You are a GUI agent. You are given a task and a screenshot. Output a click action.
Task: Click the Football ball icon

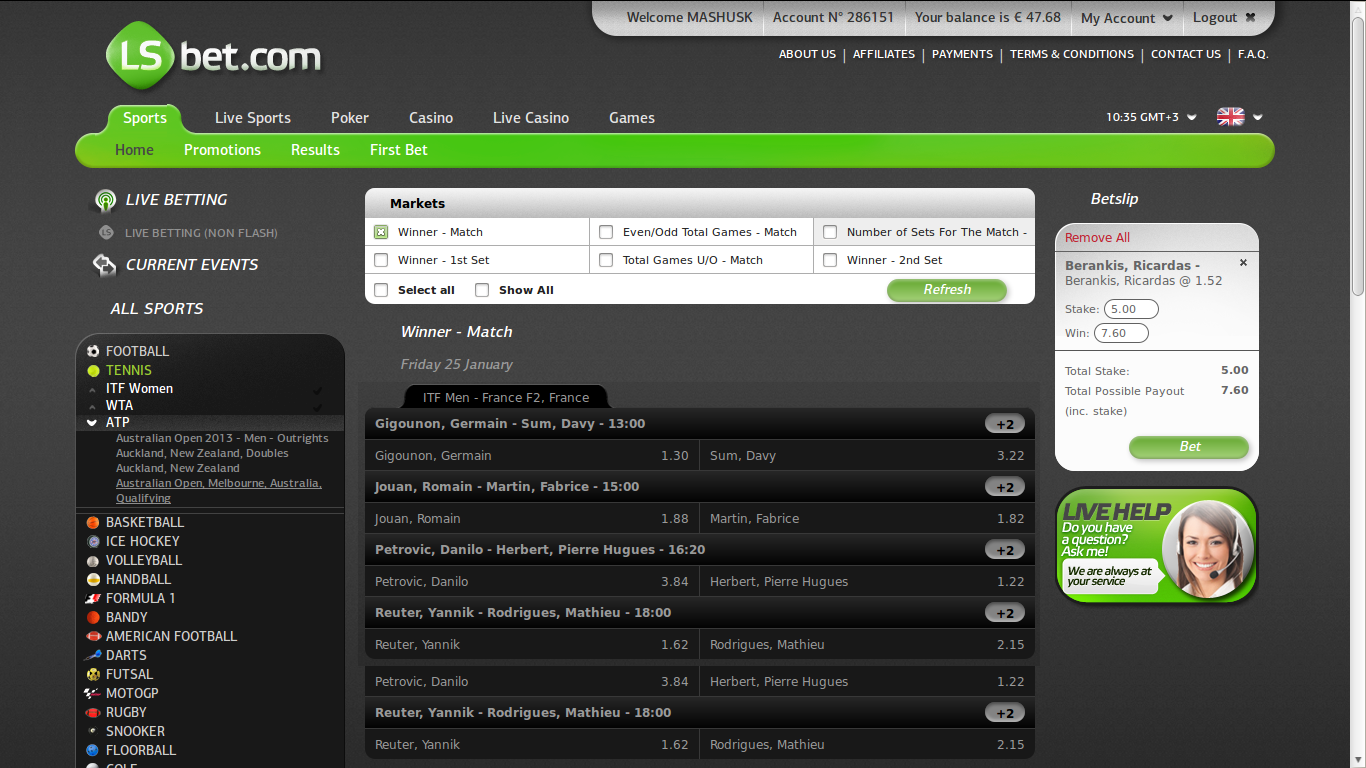(93, 351)
